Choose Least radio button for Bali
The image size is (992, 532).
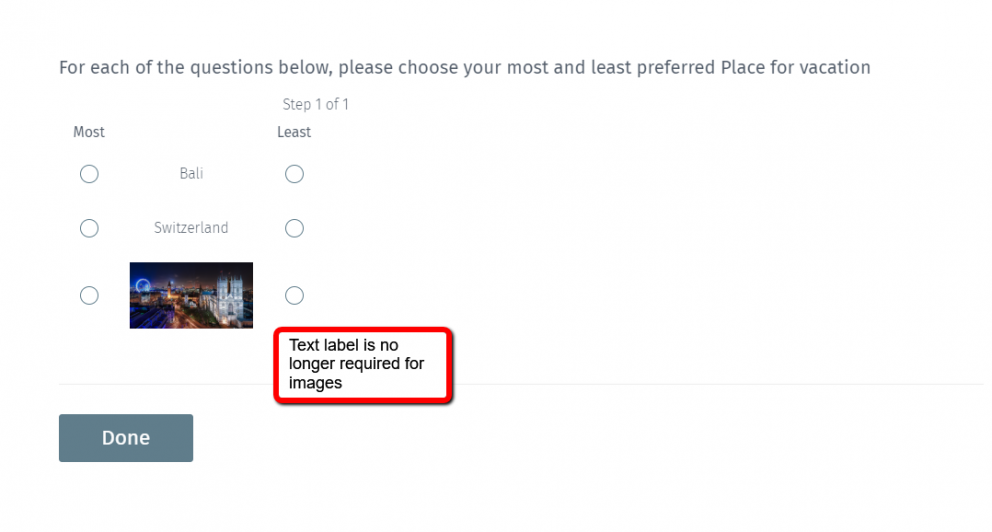point(294,174)
